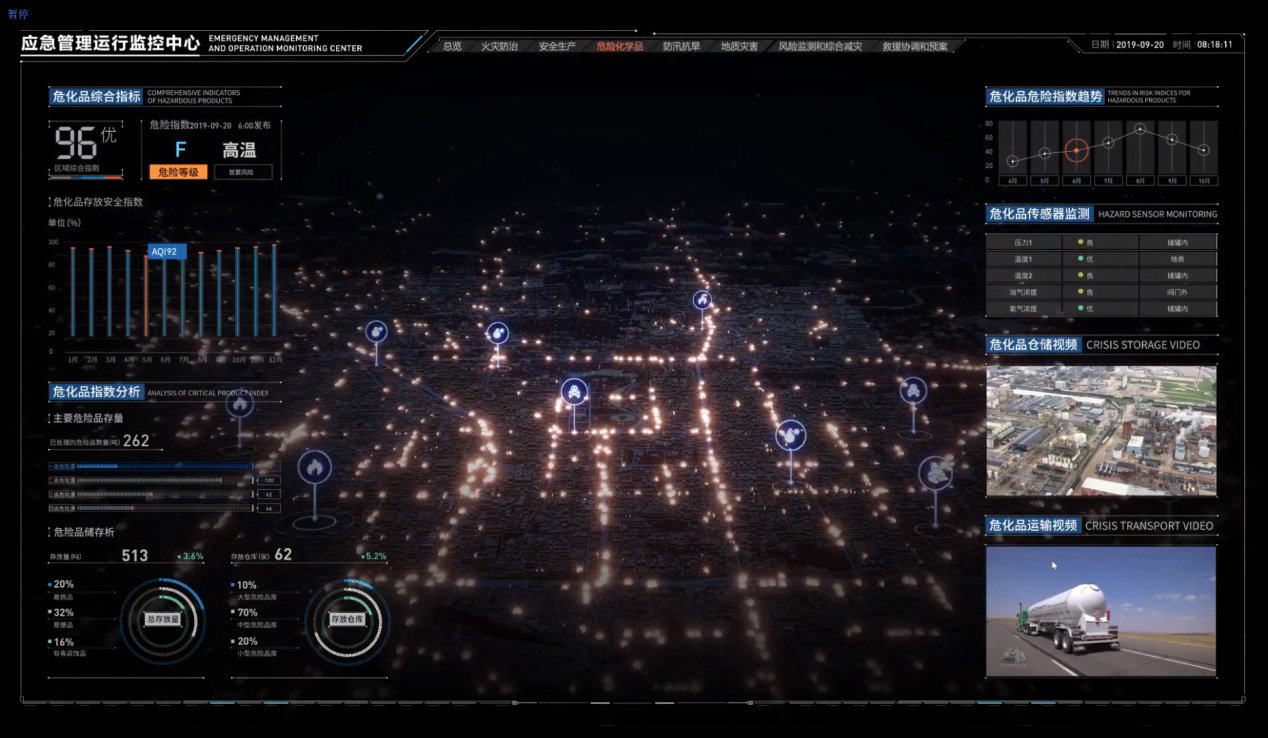Switch to the 火灾防治 tab
Viewport: 1268px width, 738px height.
pos(499,46)
